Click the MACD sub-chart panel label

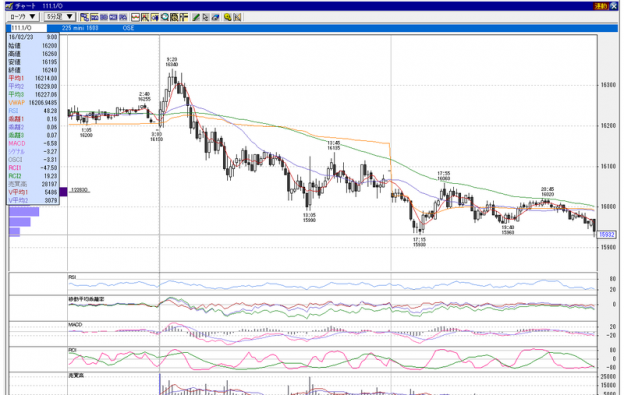(x=75, y=325)
